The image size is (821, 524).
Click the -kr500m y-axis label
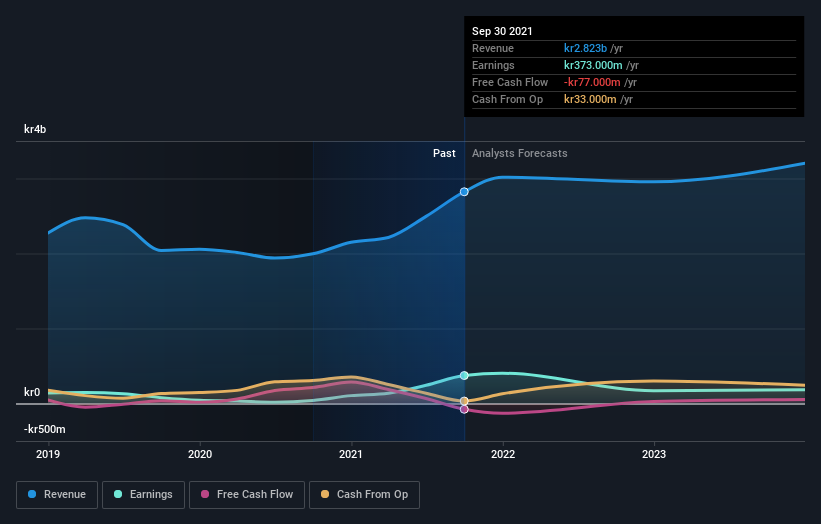point(45,429)
